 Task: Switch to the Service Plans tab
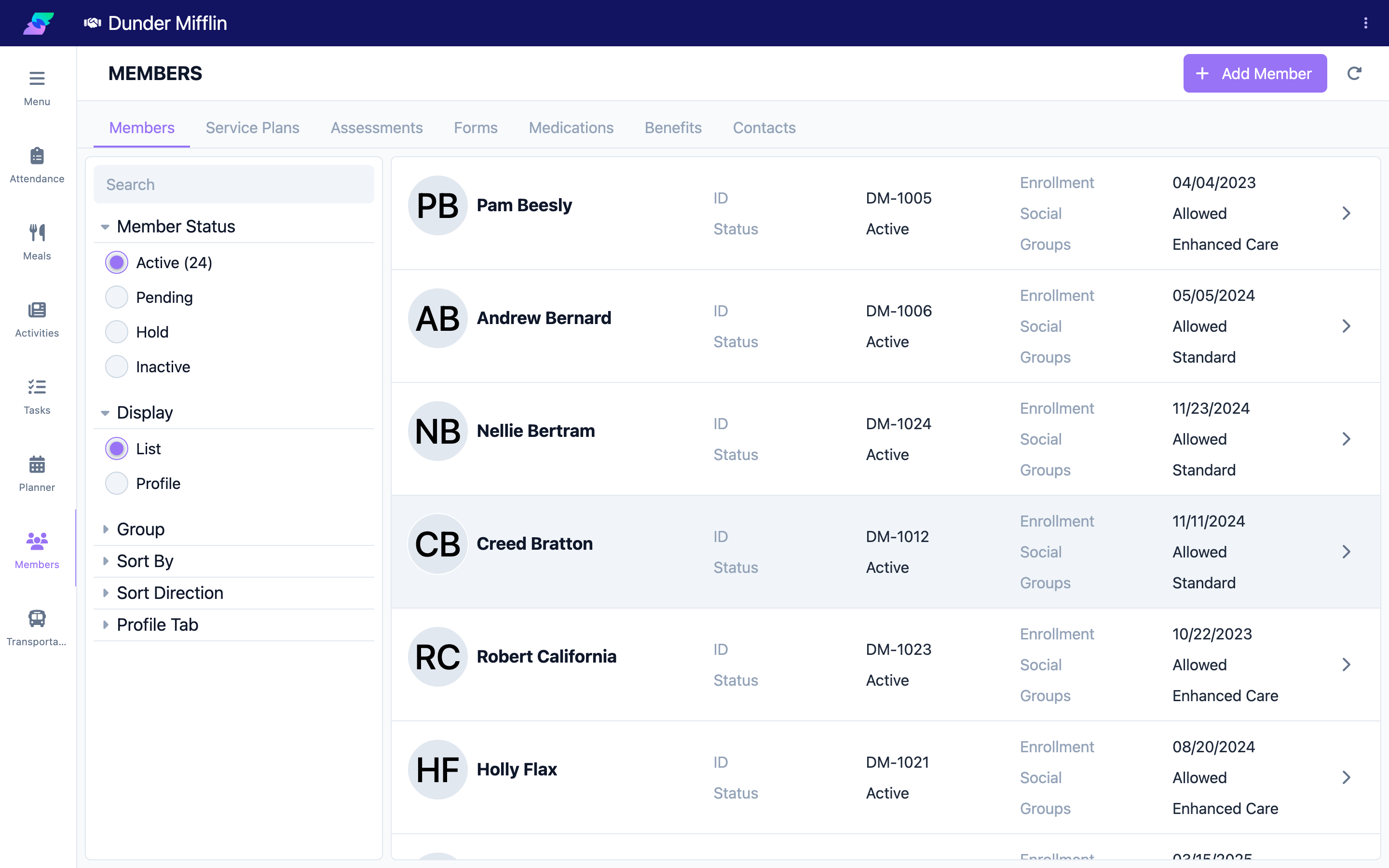point(253,127)
